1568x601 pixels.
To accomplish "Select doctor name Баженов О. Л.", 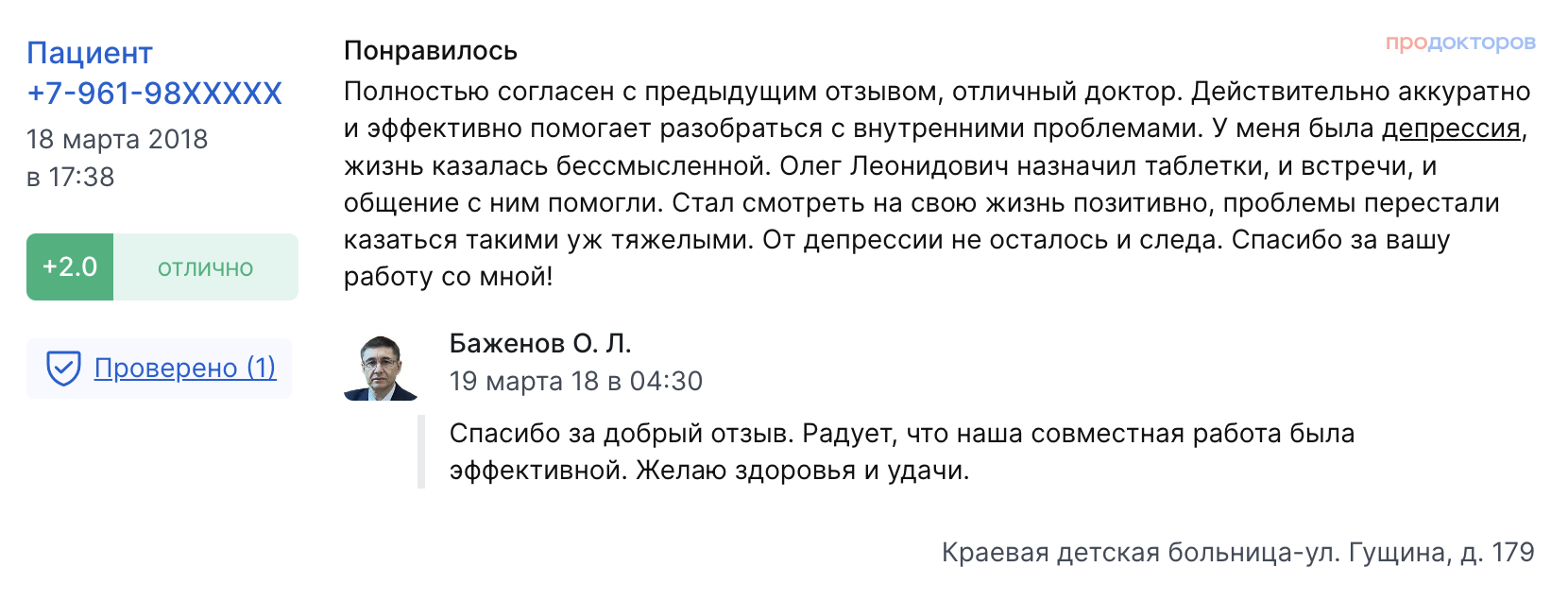I will pyautogui.click(x=540, y=343).
